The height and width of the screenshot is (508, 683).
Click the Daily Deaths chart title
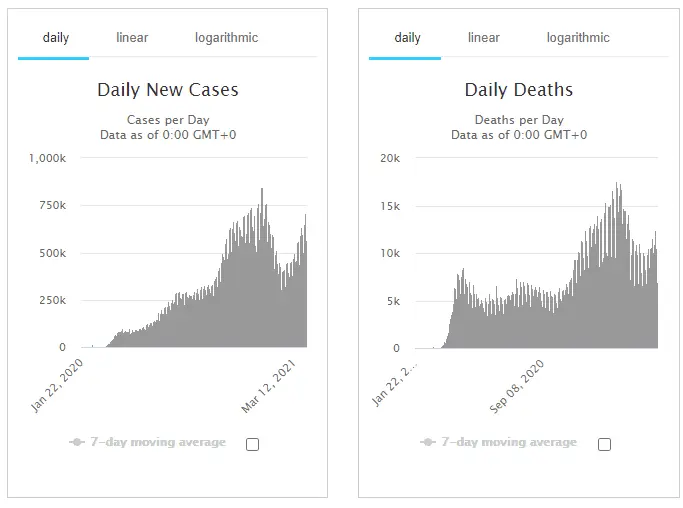pos(519,90)
